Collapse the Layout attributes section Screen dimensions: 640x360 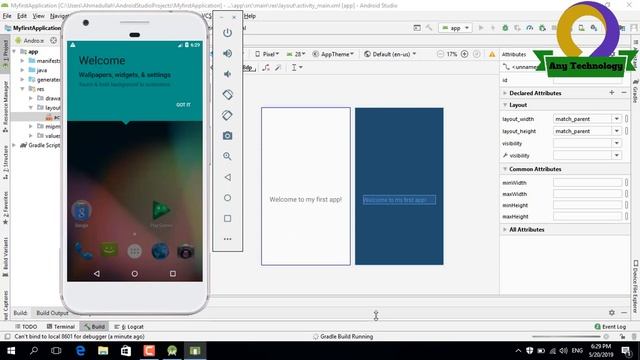point(505,105)
